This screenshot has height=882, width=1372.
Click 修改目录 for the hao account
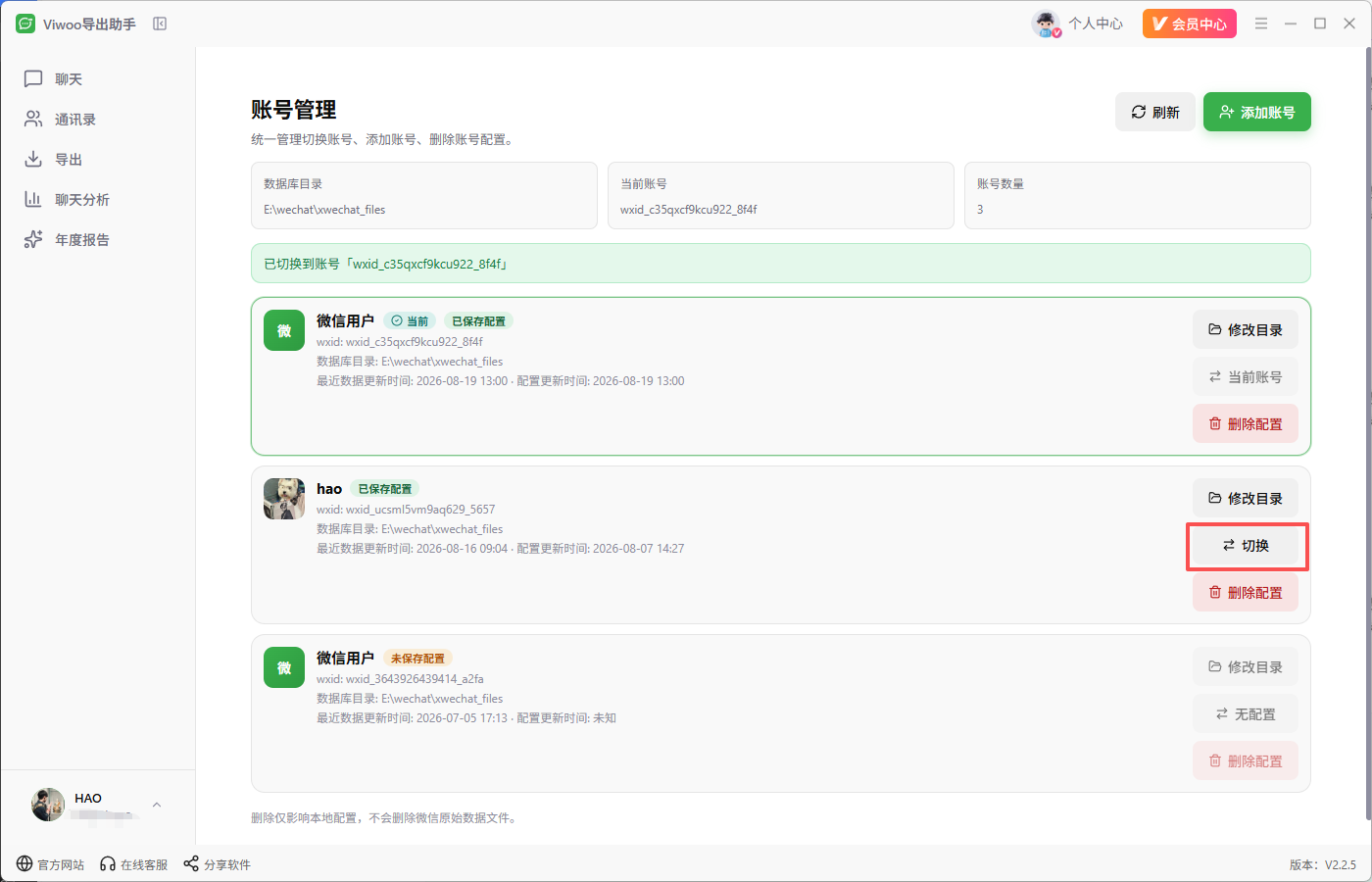[x=1246, y=498]
